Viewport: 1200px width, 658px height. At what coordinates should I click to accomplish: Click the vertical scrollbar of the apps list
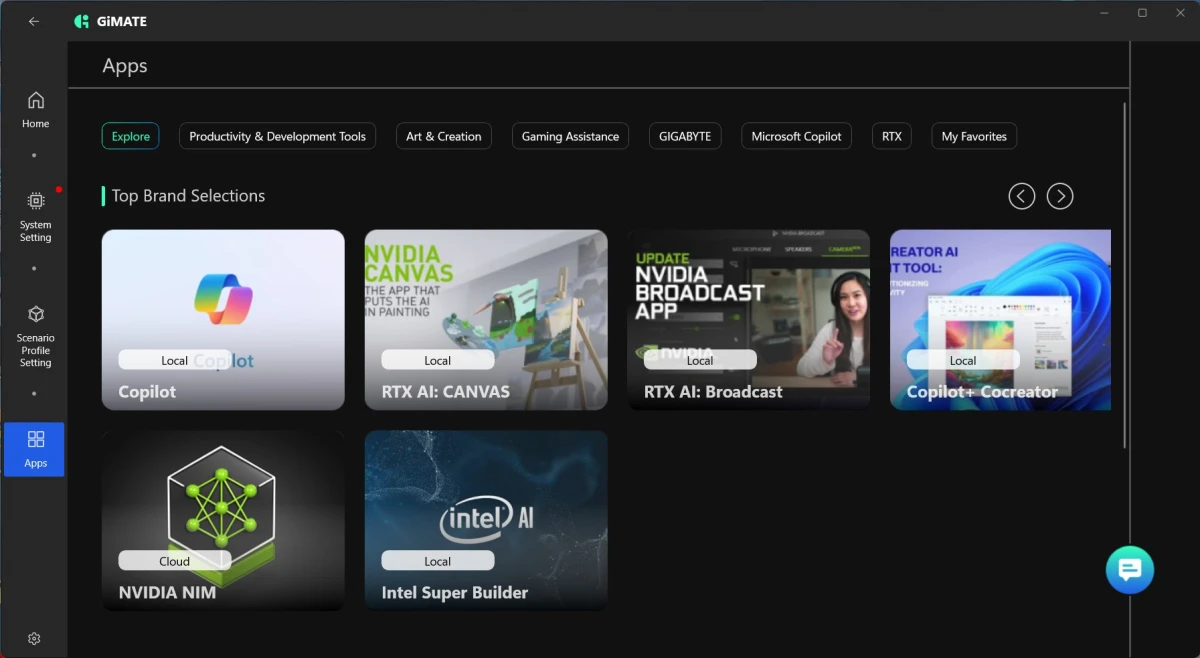tap(1125, 275)
